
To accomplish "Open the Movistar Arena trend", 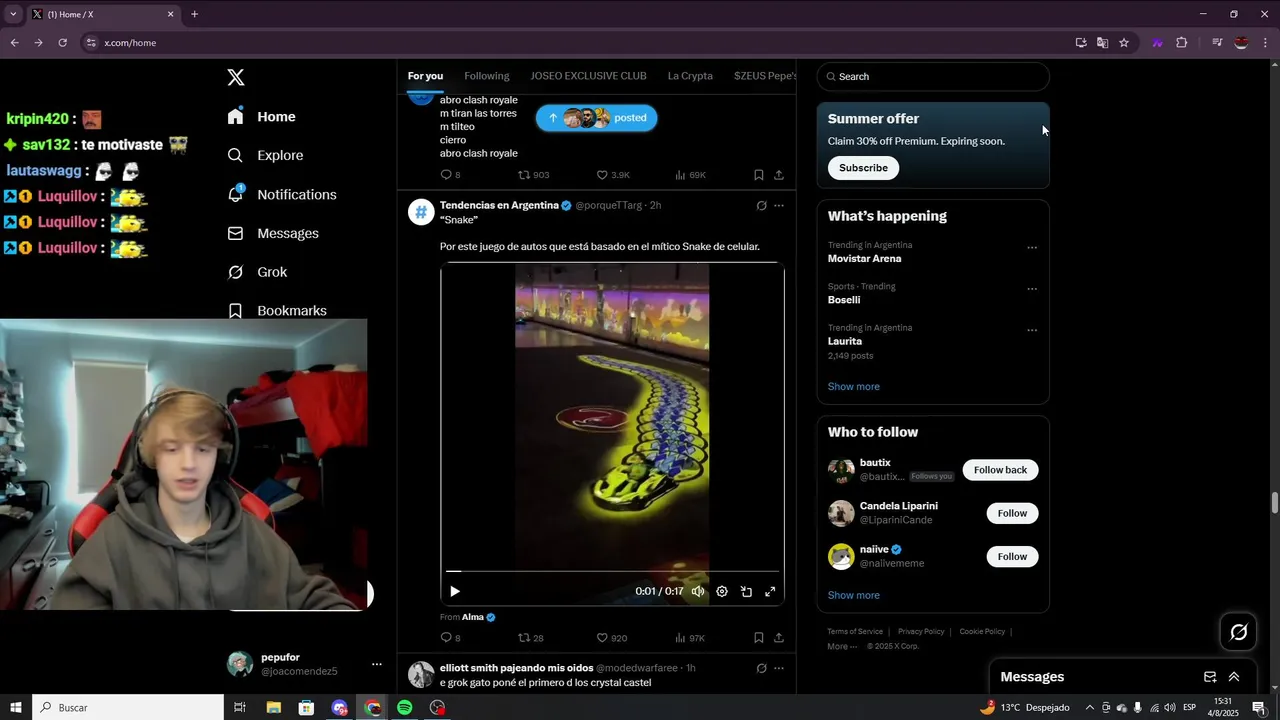I will click(x=864, y=259).
